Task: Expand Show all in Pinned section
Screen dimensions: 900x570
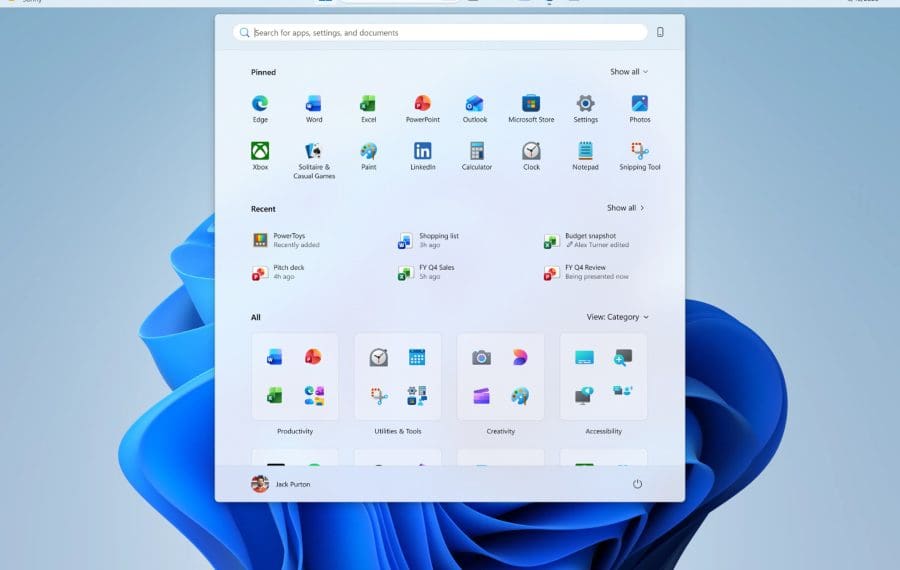Action: point(629,72)
